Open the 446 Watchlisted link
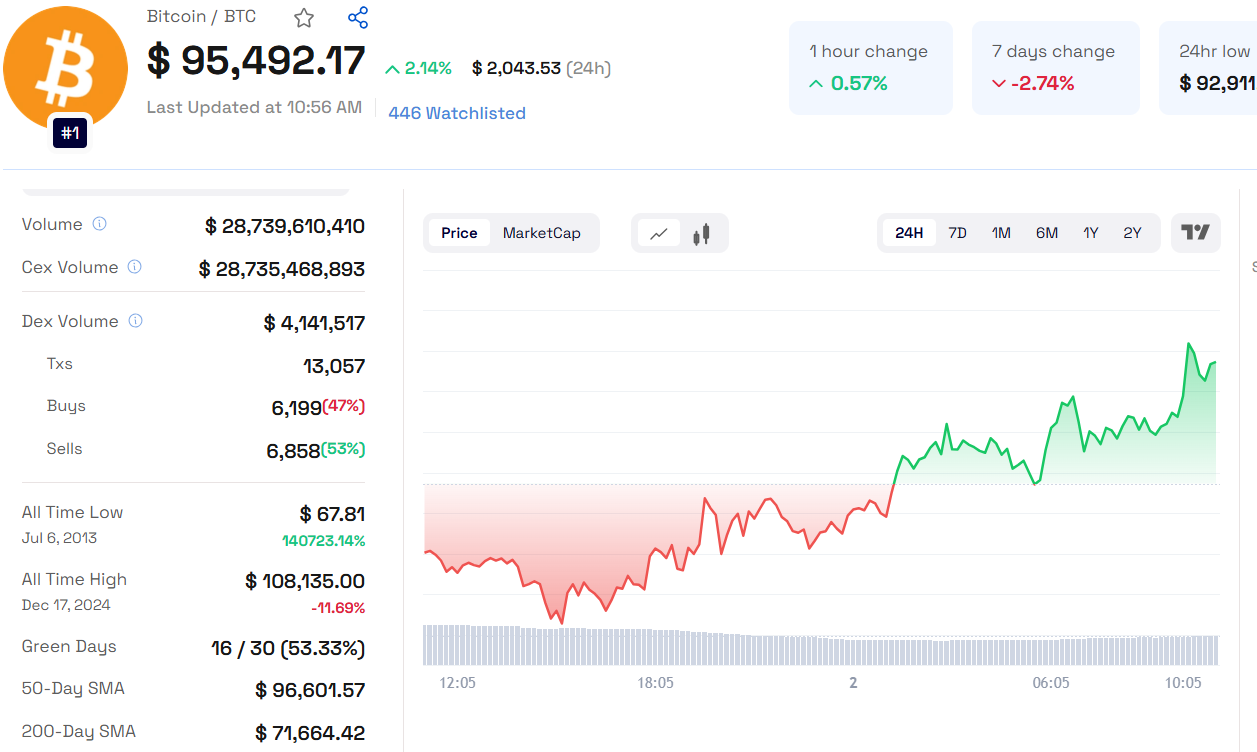 457,113
